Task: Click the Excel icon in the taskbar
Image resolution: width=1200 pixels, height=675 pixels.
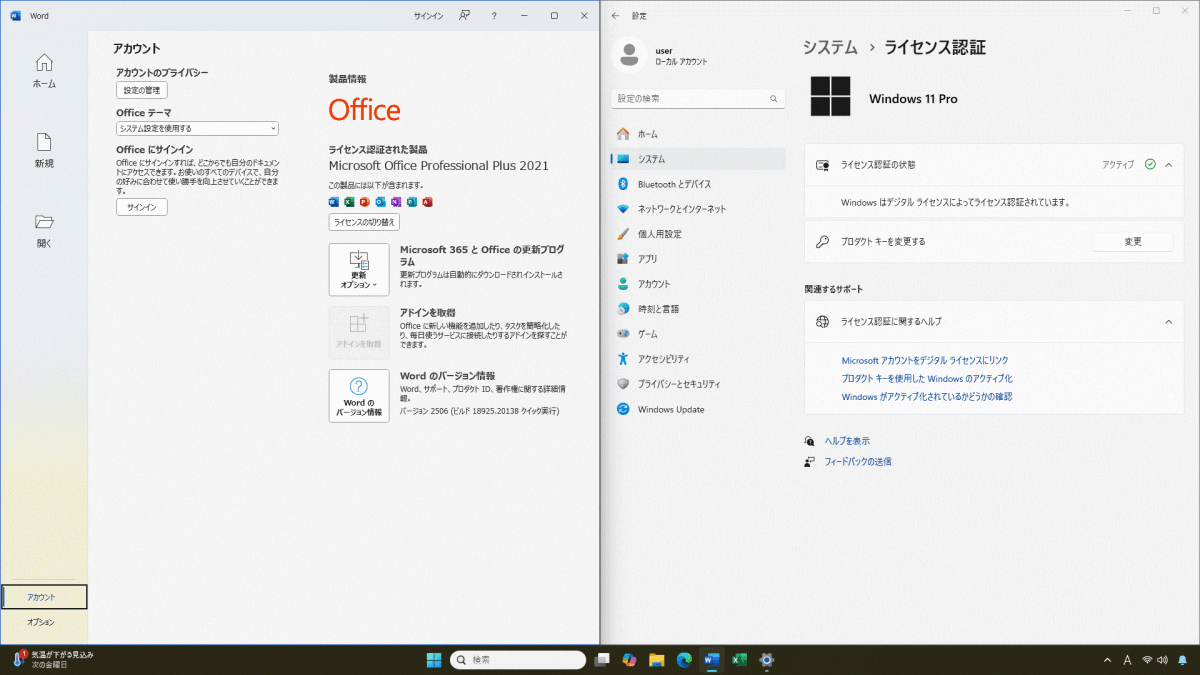Action: [739, 660]
